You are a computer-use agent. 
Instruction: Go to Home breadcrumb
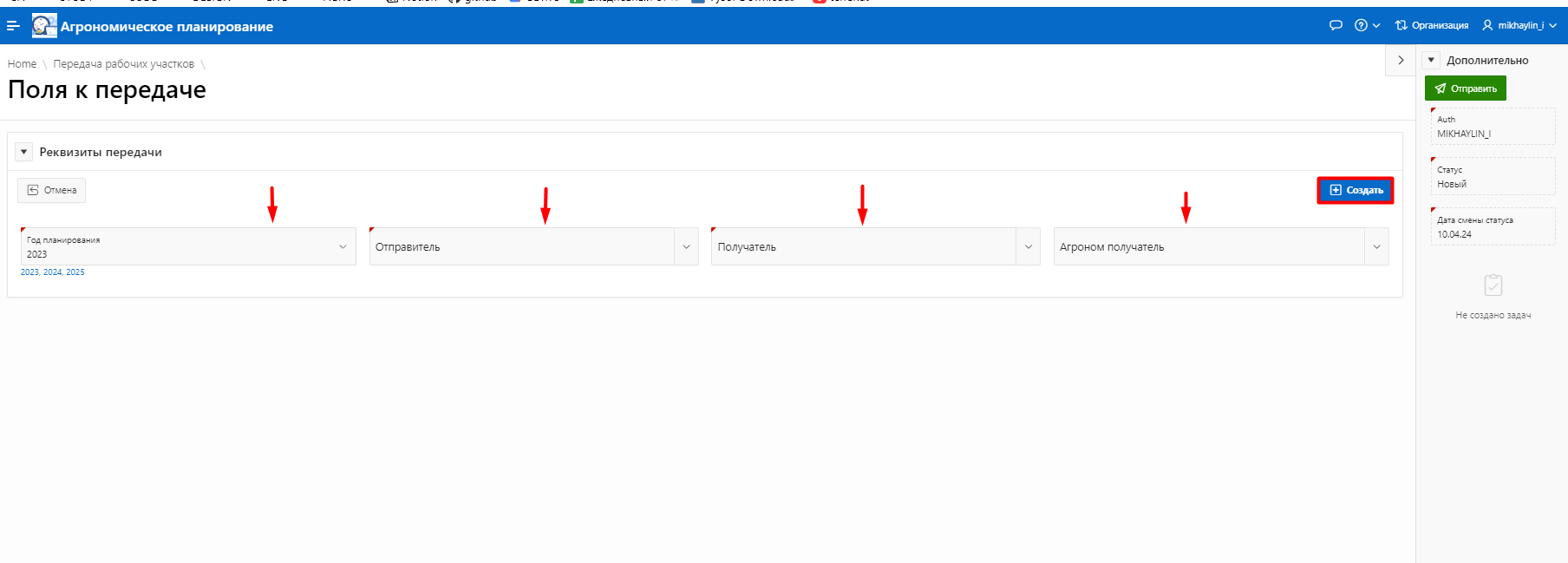(22, 64)
